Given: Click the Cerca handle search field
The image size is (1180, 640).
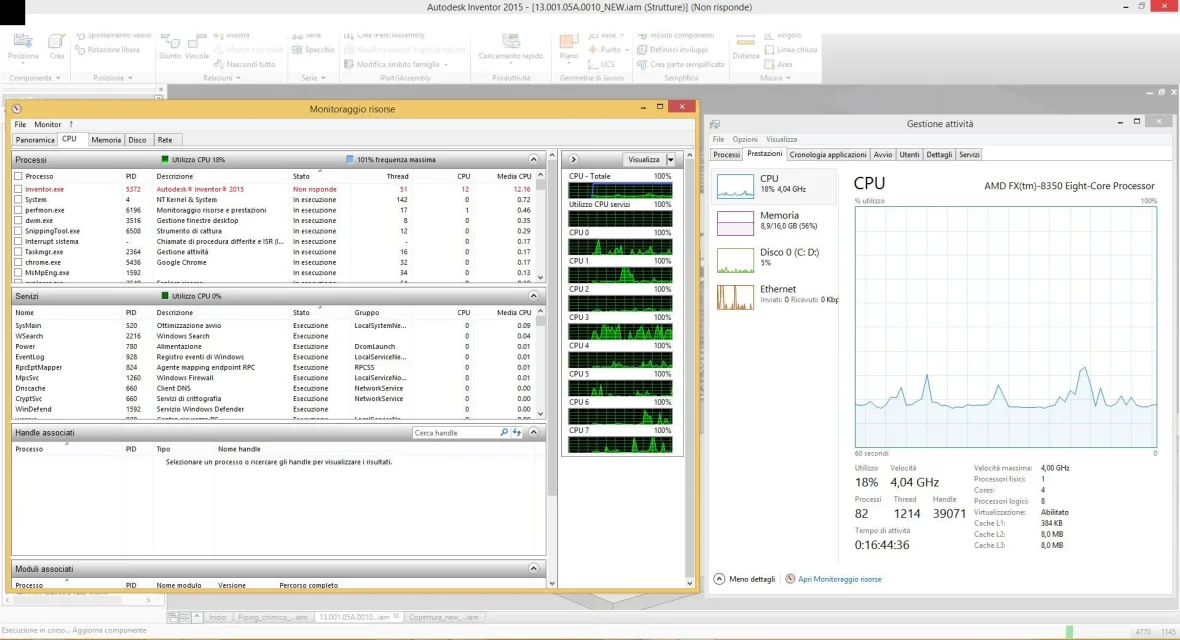Looking at the screenshot, I should point(455,433).
